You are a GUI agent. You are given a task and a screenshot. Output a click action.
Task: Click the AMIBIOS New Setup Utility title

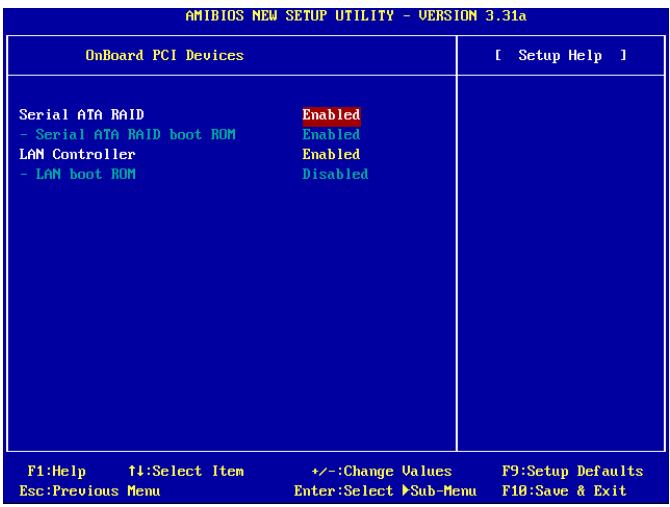pos(356,16)
